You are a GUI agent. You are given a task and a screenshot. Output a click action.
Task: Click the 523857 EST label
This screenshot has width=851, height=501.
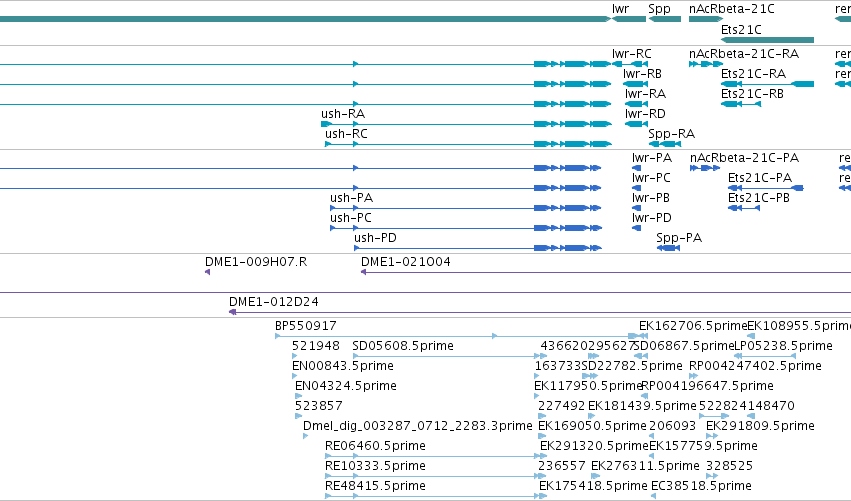tap(319, 406)
